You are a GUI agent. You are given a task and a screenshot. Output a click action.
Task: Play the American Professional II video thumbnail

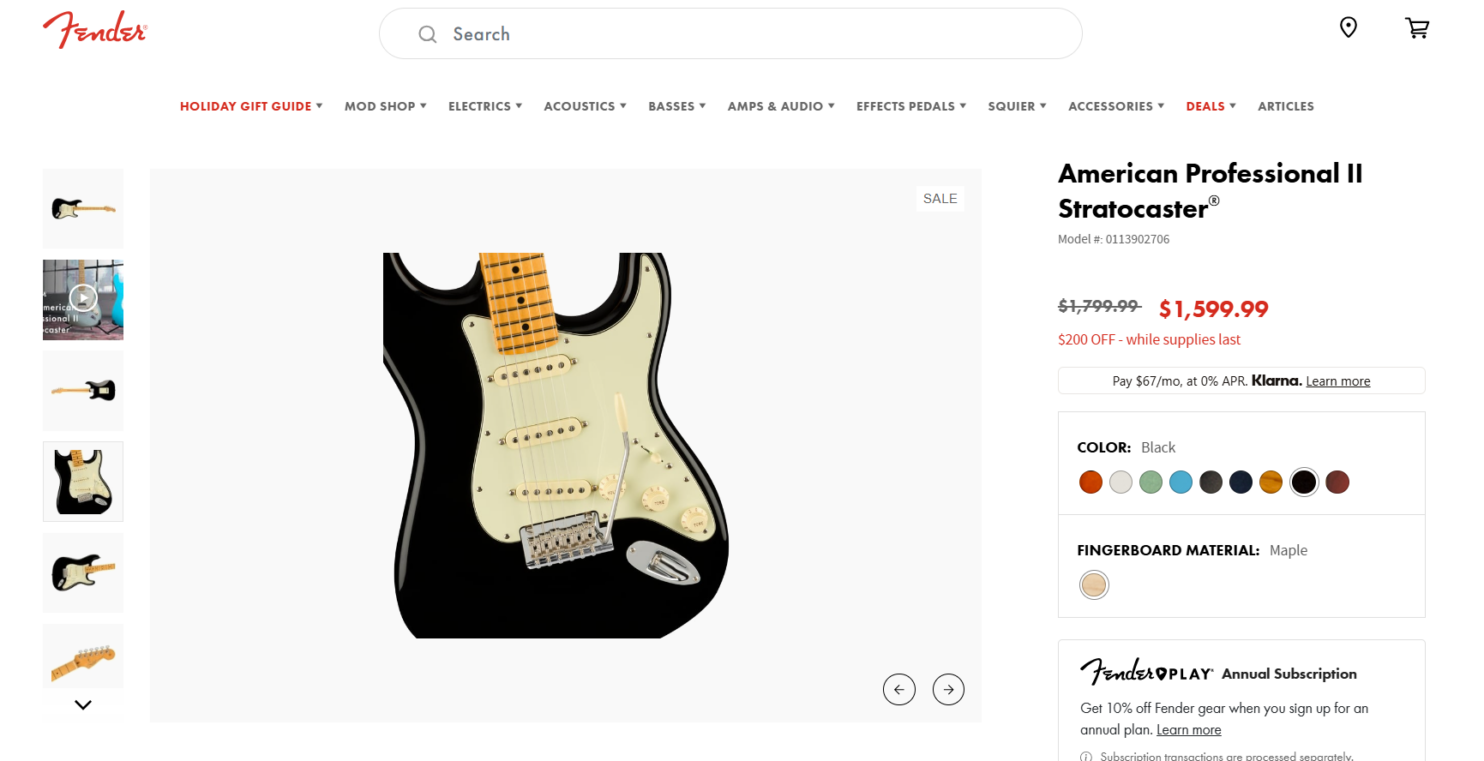82,298
